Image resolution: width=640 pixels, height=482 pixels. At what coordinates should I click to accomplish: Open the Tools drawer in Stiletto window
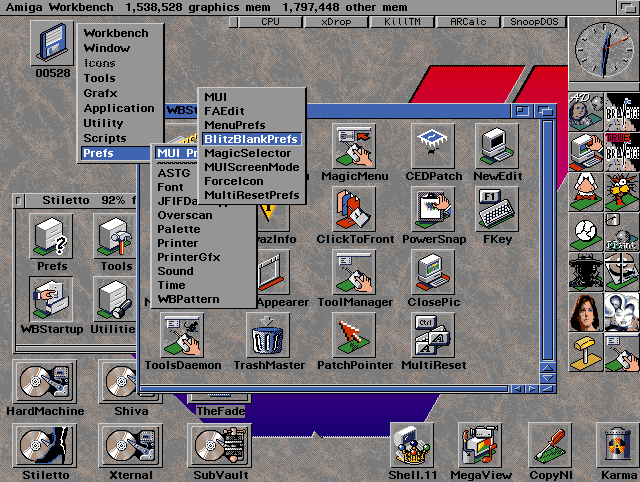point(114,236)
